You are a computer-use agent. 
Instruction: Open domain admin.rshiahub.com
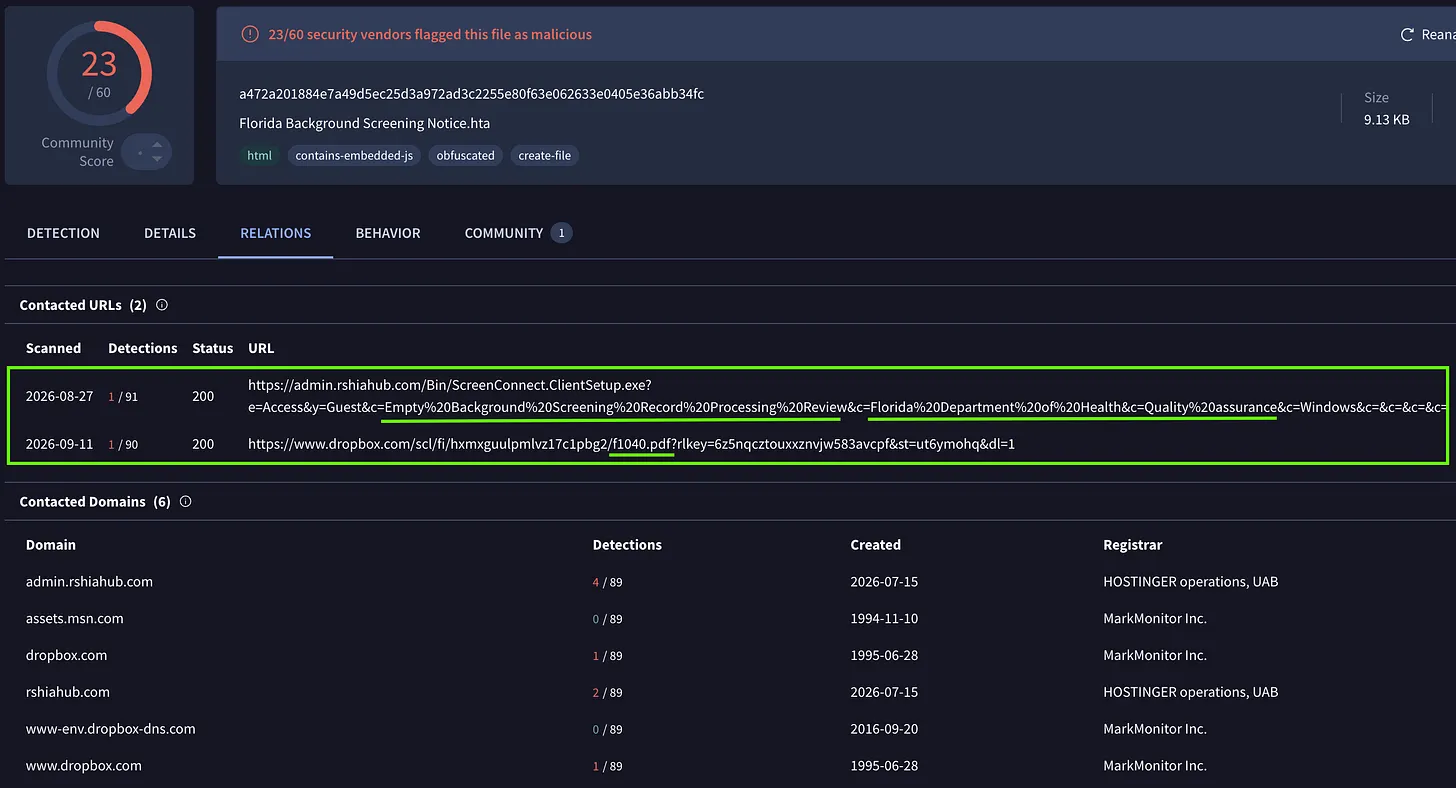coord(89,581)
